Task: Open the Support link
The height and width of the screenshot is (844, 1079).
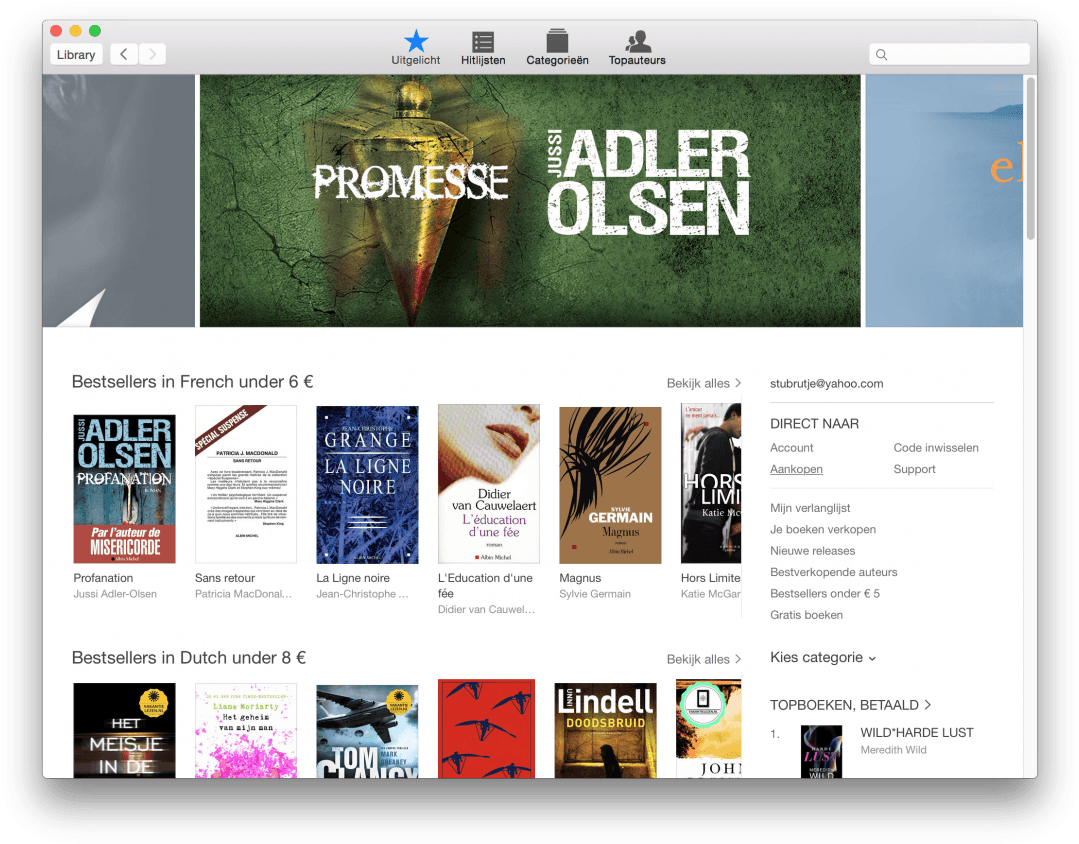Action: point(915,470)
